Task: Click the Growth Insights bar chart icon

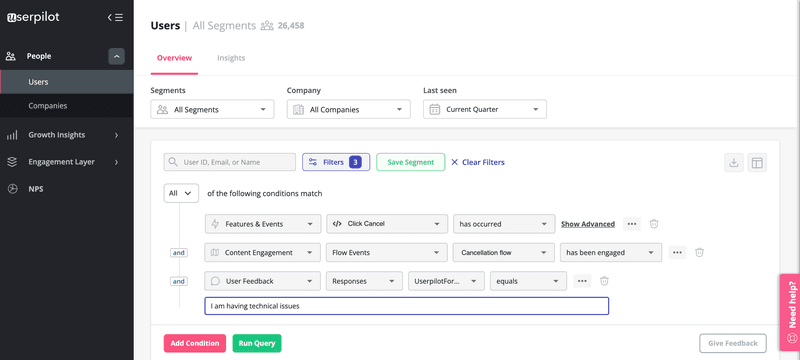Action: (x=11, y=135)
